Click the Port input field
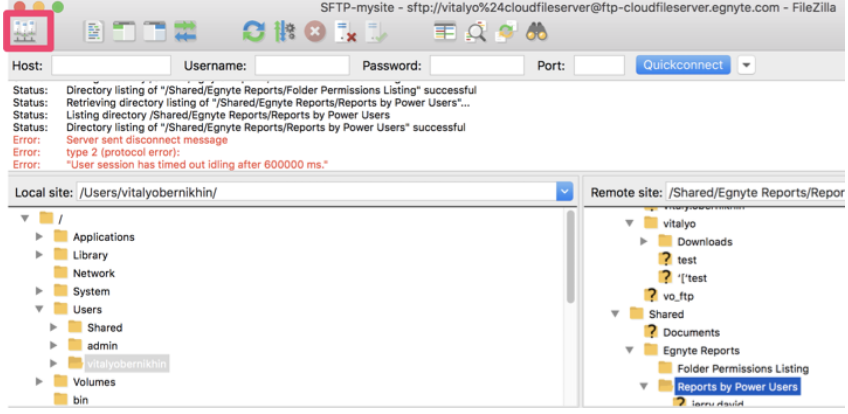This screenshot has height=414, width=848. coord(599,65)
